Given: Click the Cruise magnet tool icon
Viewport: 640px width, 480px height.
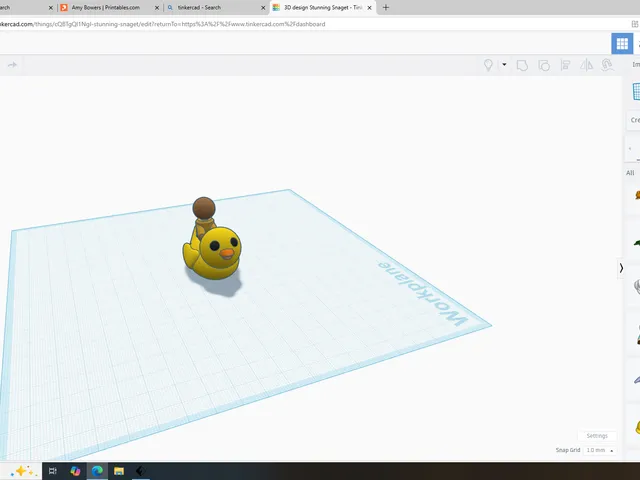Looking at the screenshot, I should [607, 65].
